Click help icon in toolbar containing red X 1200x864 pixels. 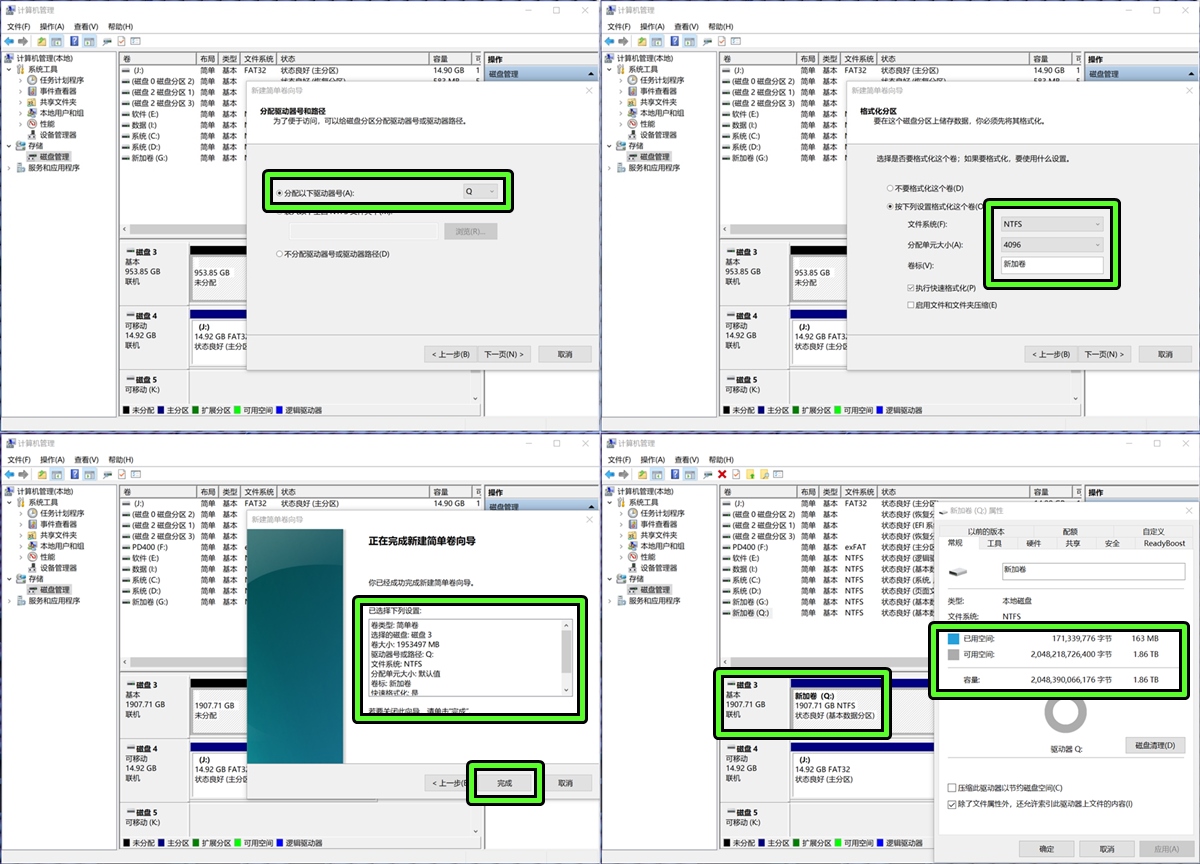click(675, 474)
